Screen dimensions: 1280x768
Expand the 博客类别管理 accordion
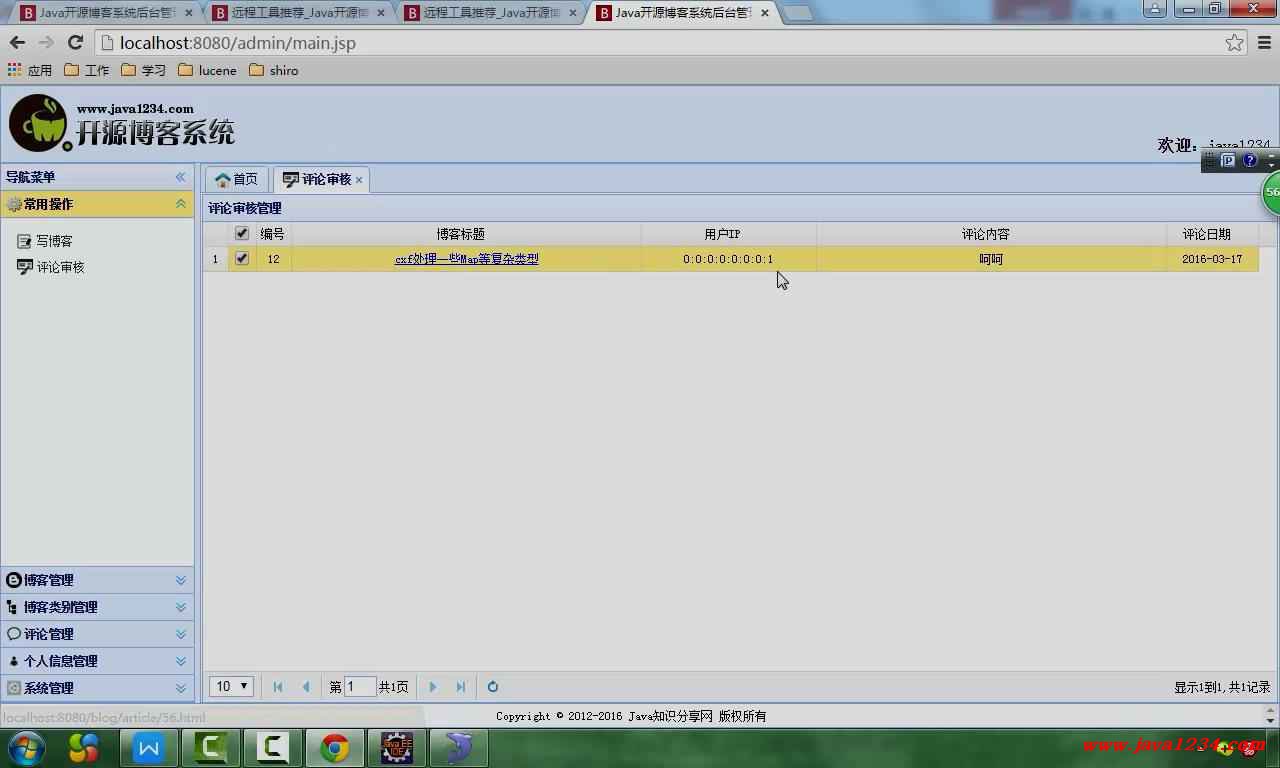97,607
